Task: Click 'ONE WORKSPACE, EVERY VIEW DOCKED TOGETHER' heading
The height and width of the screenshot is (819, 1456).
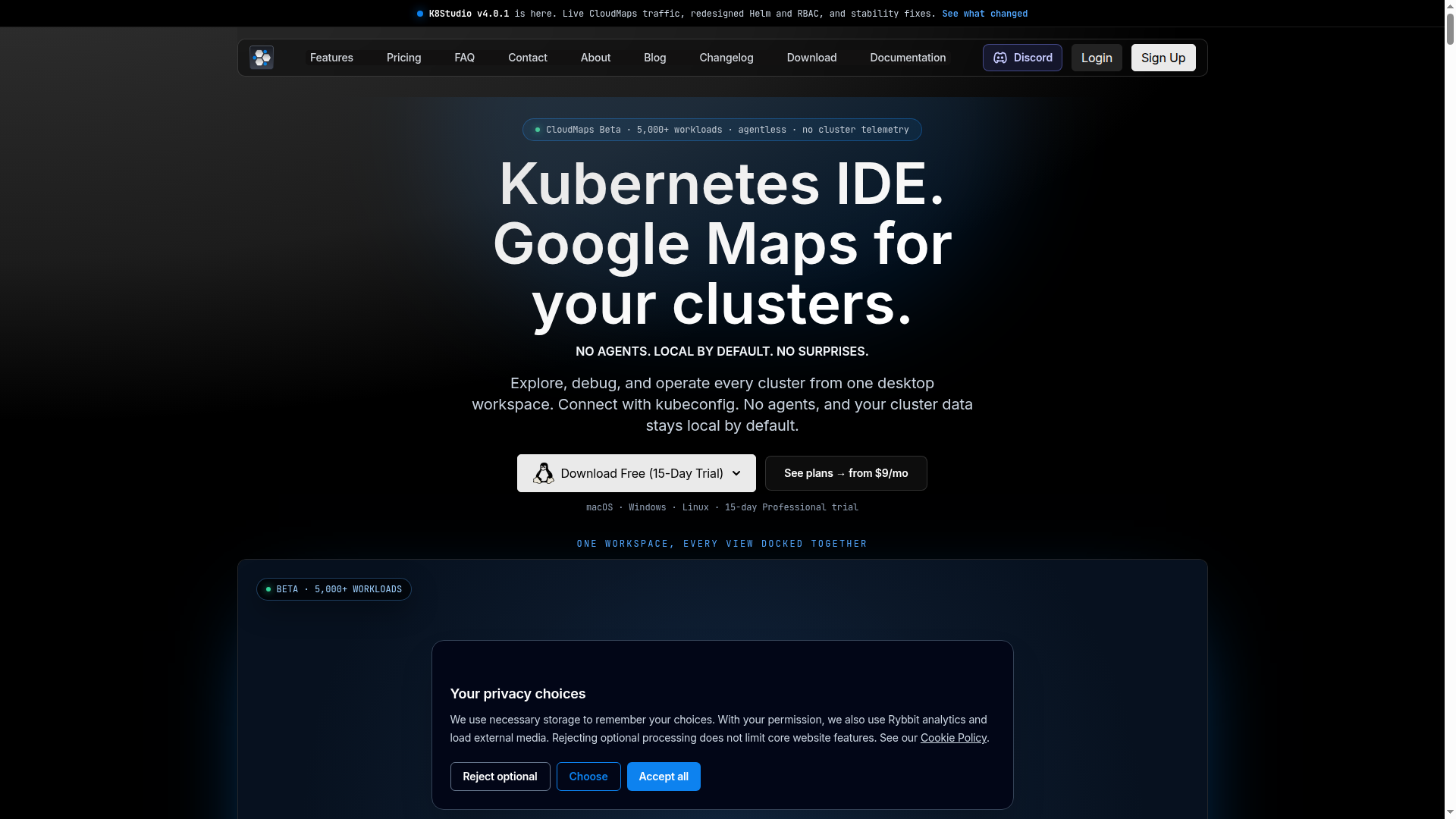Action: (x=722, y=544)
